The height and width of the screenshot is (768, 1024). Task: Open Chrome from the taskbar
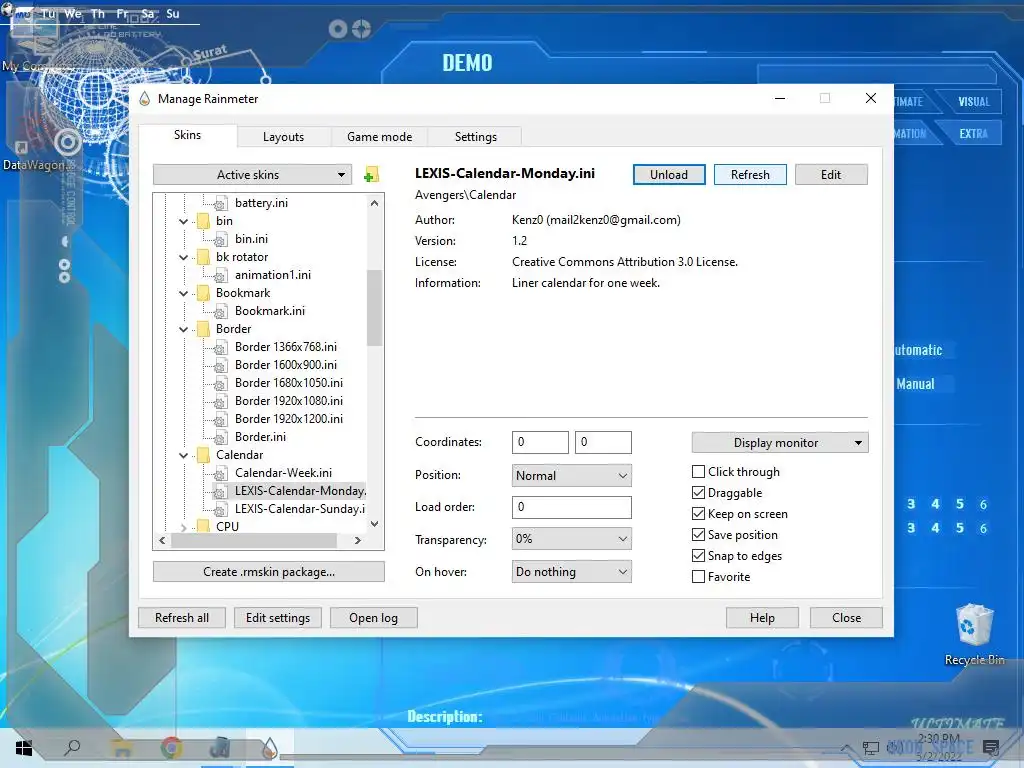coord(171,748)
